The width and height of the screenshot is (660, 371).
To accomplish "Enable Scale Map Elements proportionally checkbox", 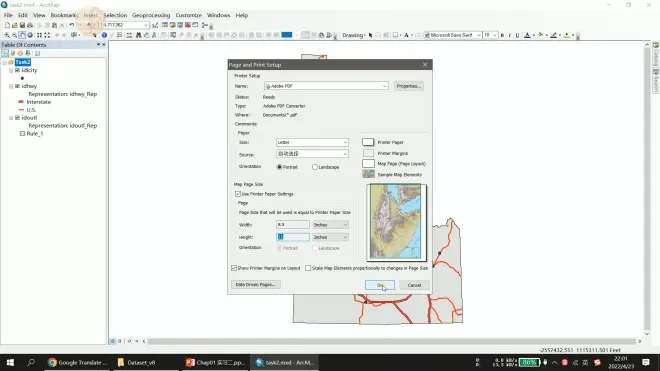I will coord(308,268).
